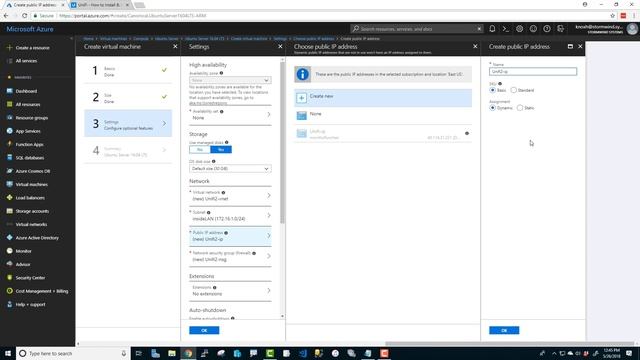This screenshot has height=360, width=640.
Task: Open step 3 Settings
Action: [x=128, y=124]
